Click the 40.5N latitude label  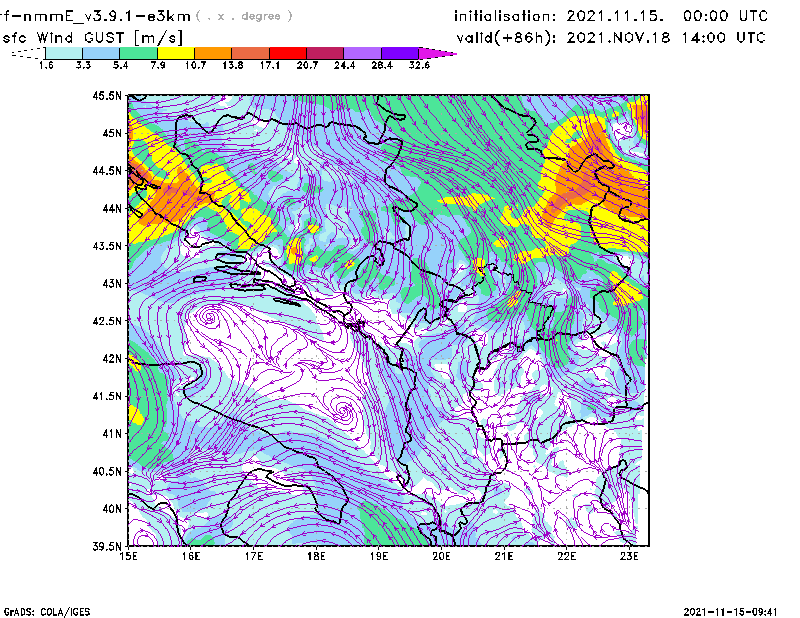point(107,472)
